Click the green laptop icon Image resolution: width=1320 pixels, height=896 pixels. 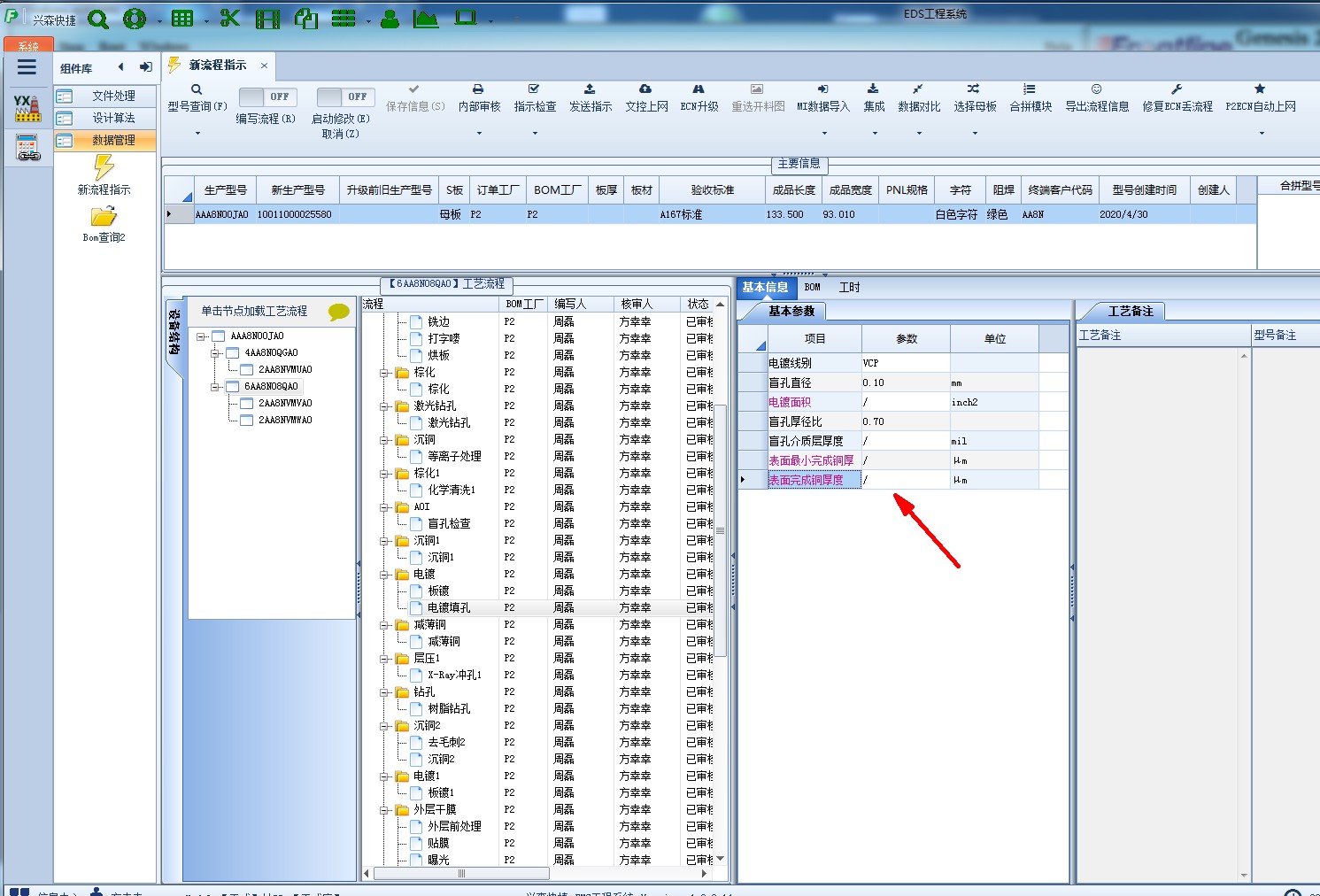click(466, 19)
